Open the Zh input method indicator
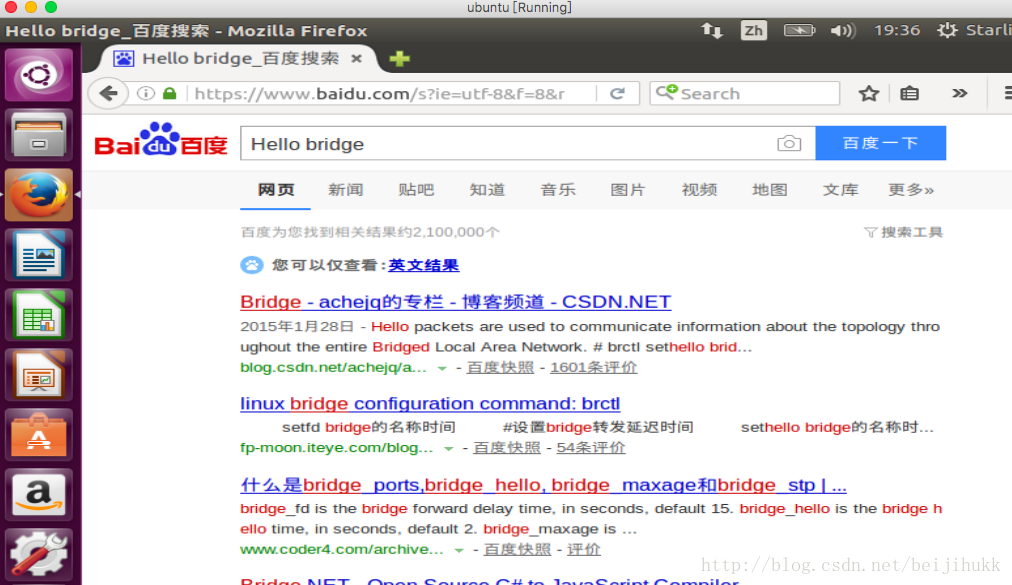This screenshot has width=1012, height=585. pos(753,30)
